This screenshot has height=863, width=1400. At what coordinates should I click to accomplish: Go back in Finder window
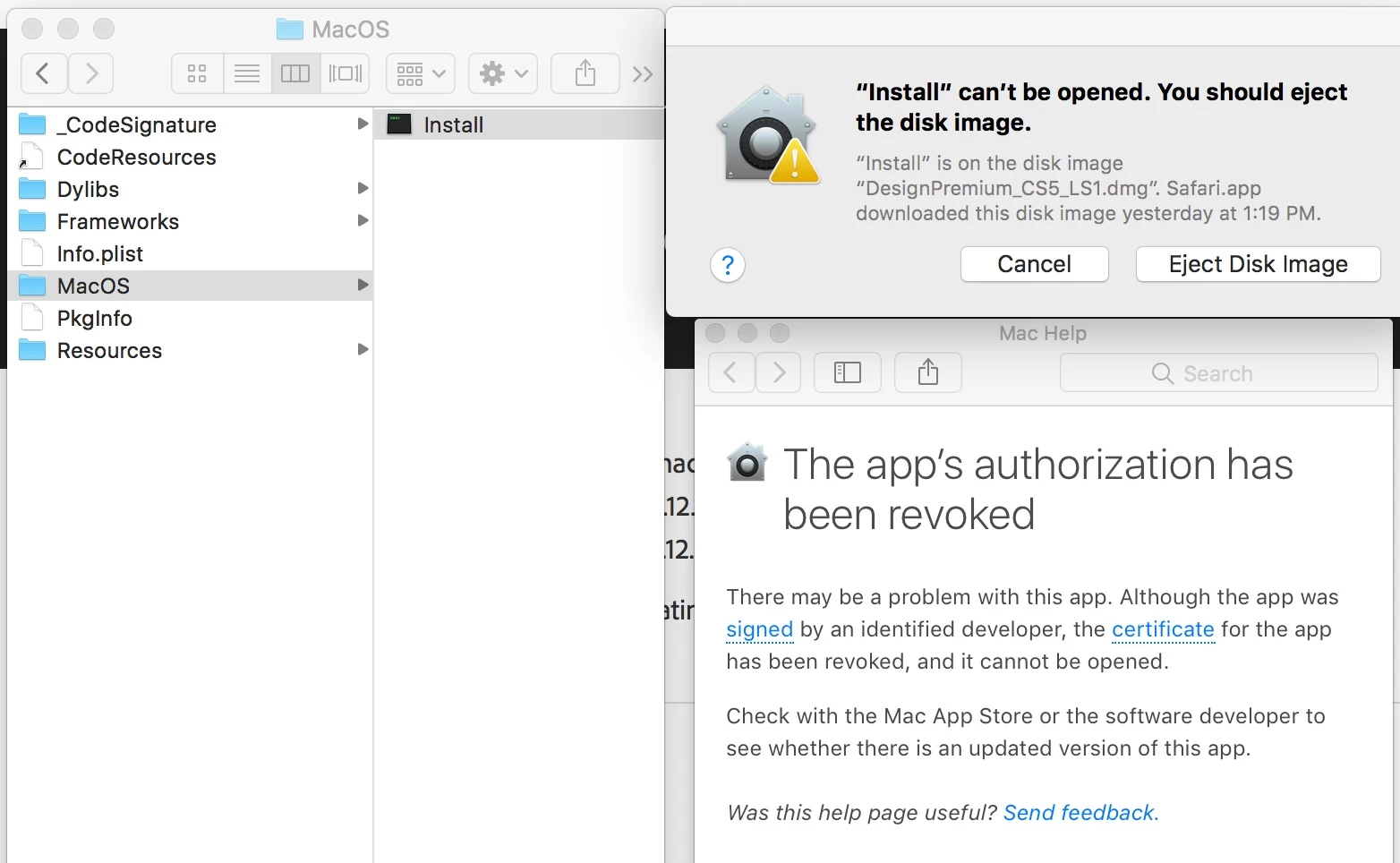point(43,73)
